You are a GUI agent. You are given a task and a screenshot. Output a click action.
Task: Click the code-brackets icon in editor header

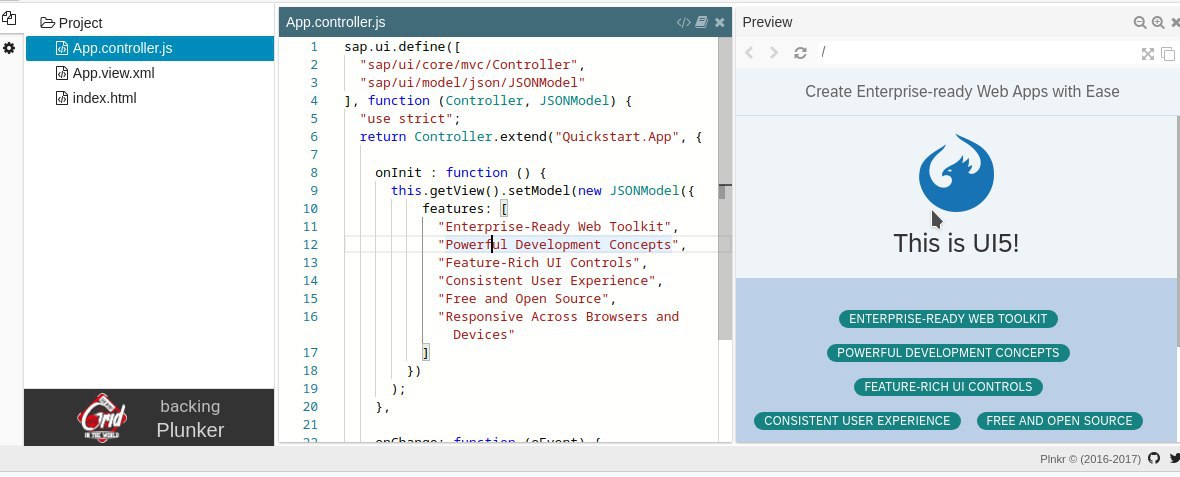(683, 23)
